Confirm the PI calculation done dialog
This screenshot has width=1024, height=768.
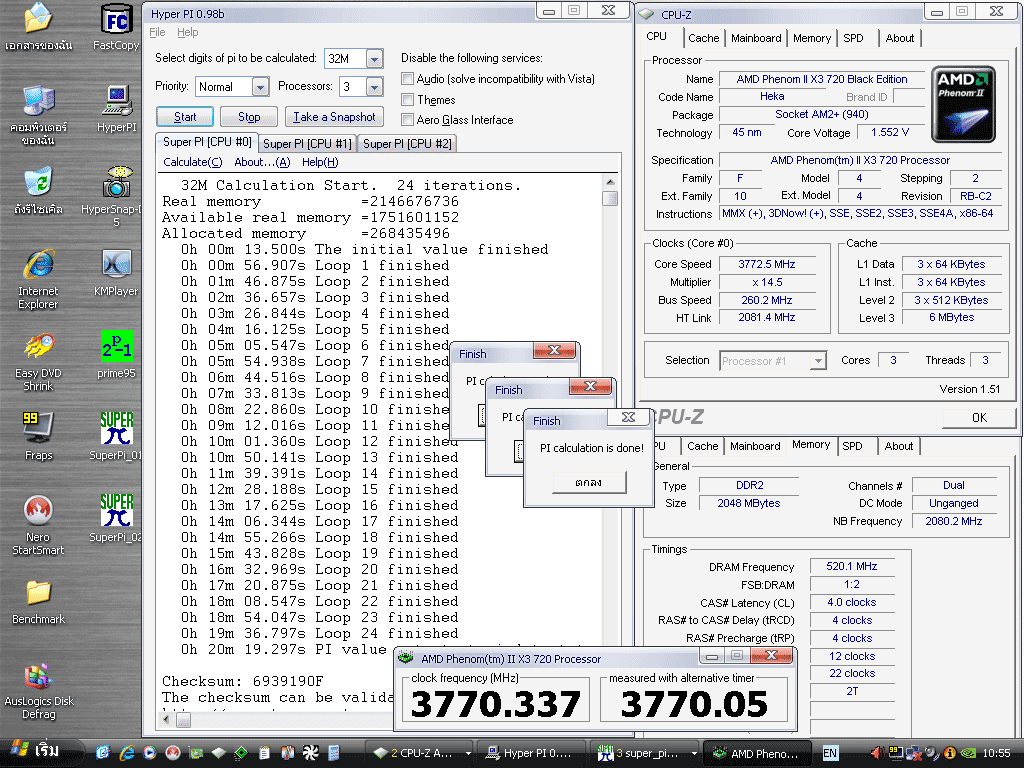tap(589, 482)
